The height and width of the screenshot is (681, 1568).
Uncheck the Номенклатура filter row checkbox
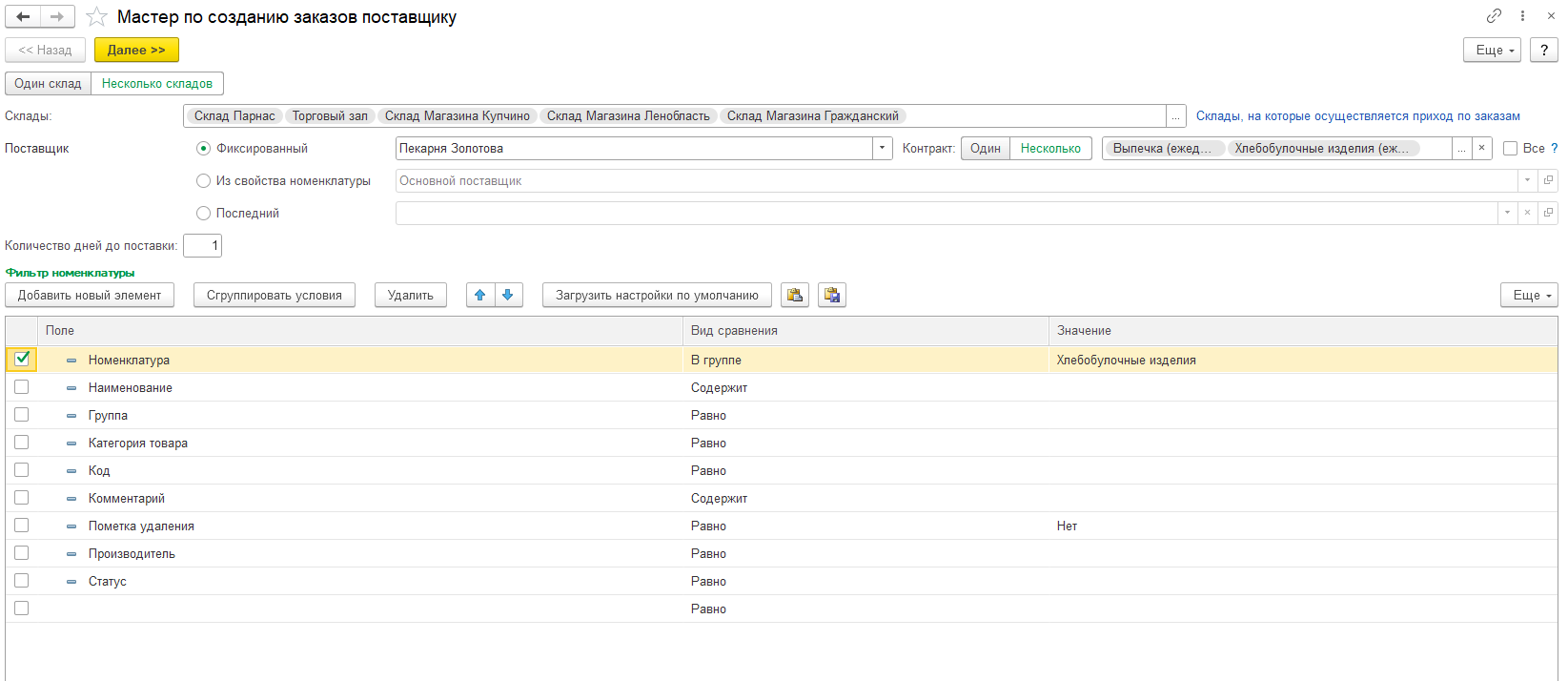(x=22, y=360)
